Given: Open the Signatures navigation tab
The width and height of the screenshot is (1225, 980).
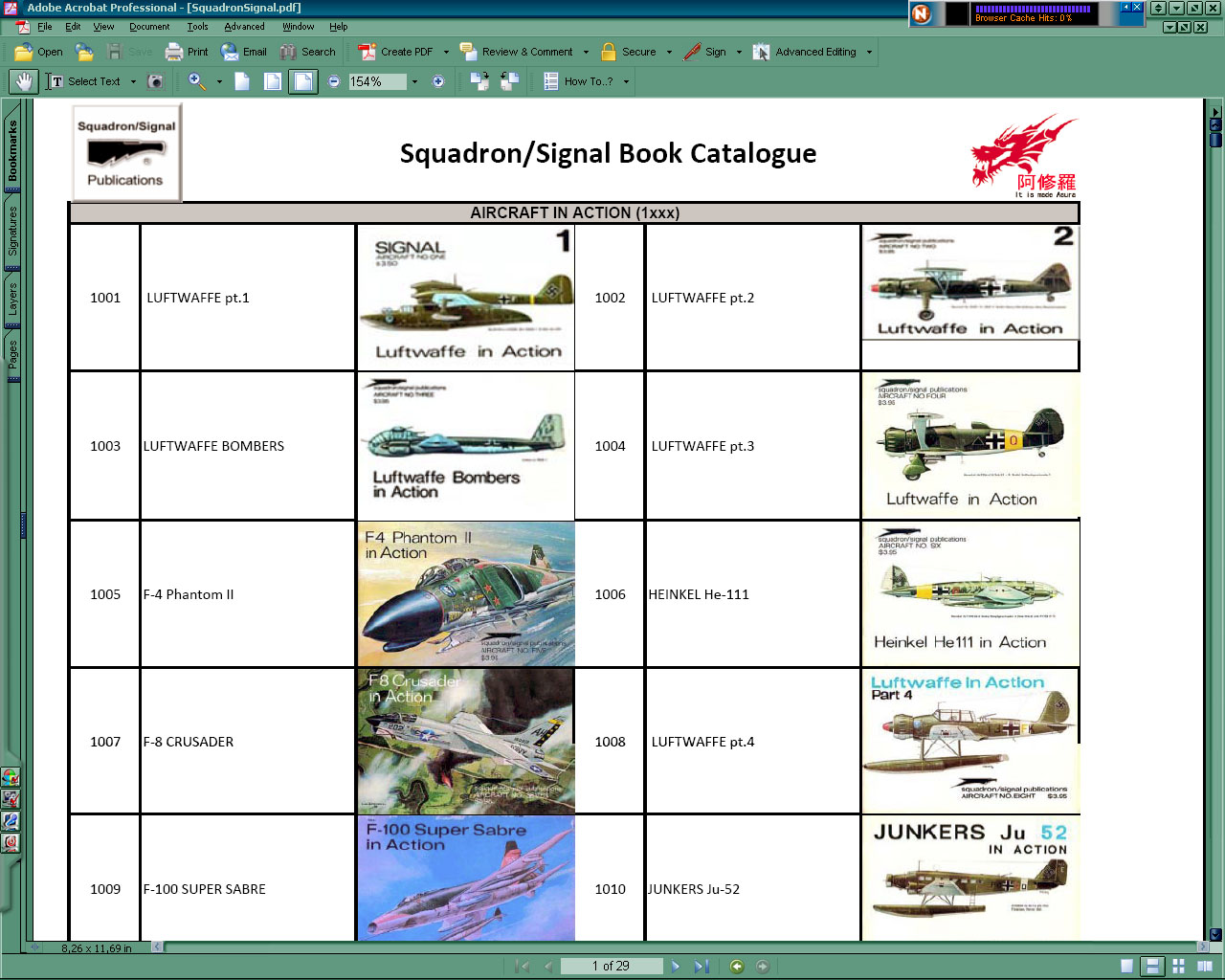Looking at the screenshot, I should click(x=12, y=231).
